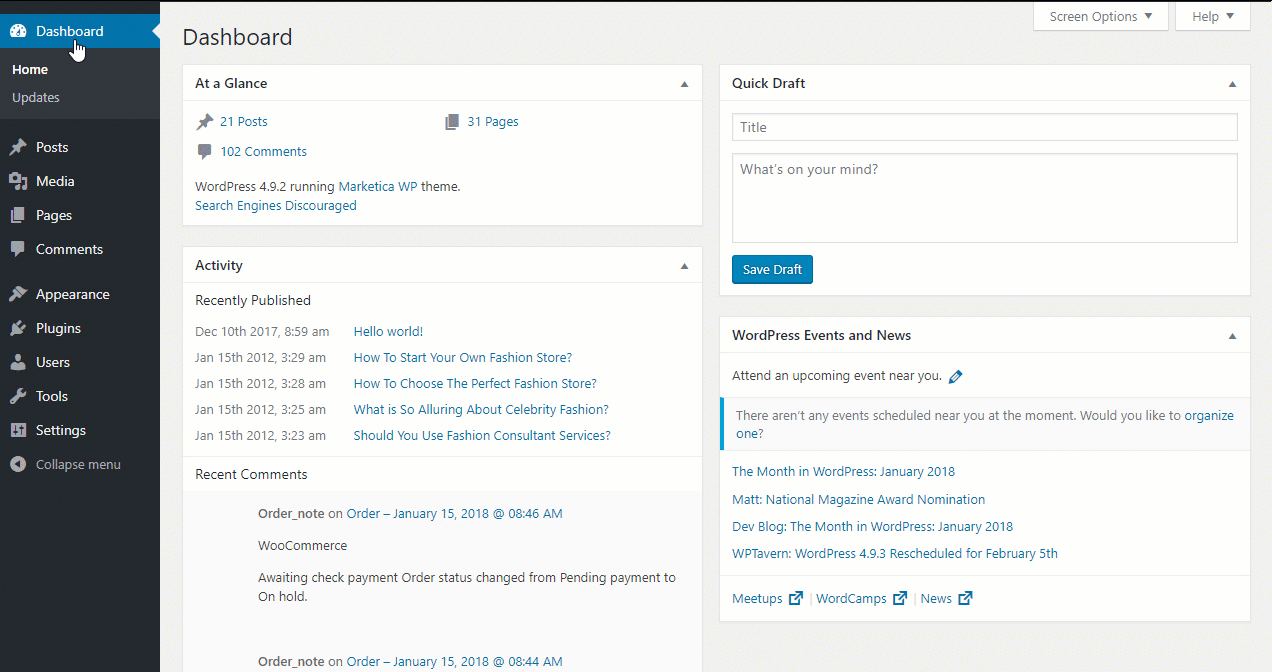Open the Appearance menu
This screenshot has height=672, width=1272.
coord(80,294)
